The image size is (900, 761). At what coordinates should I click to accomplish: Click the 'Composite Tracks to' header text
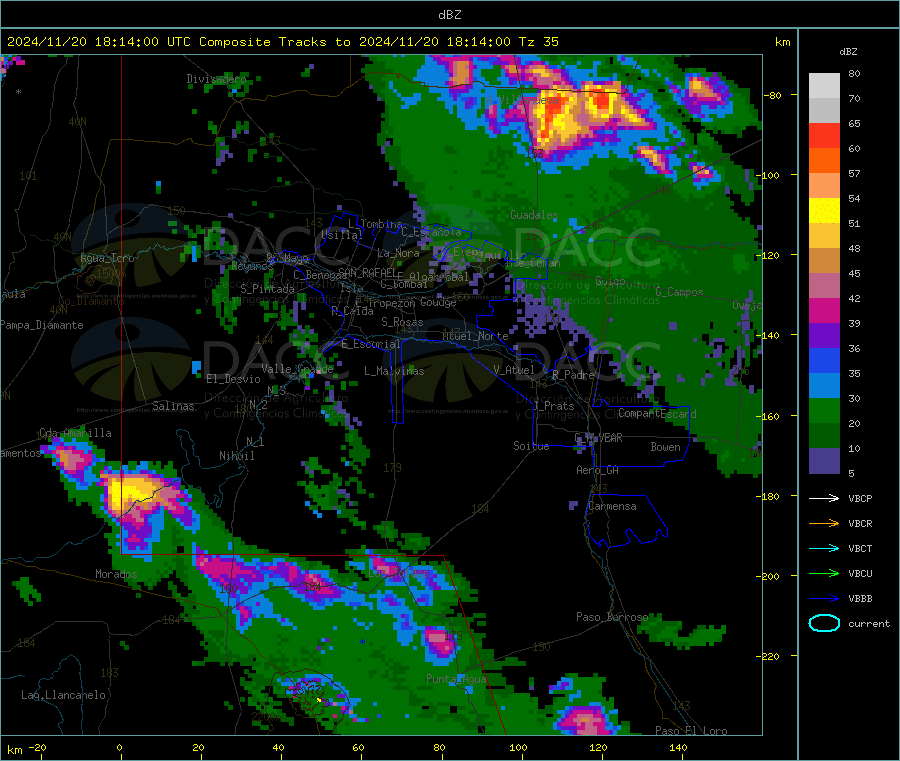274,42
